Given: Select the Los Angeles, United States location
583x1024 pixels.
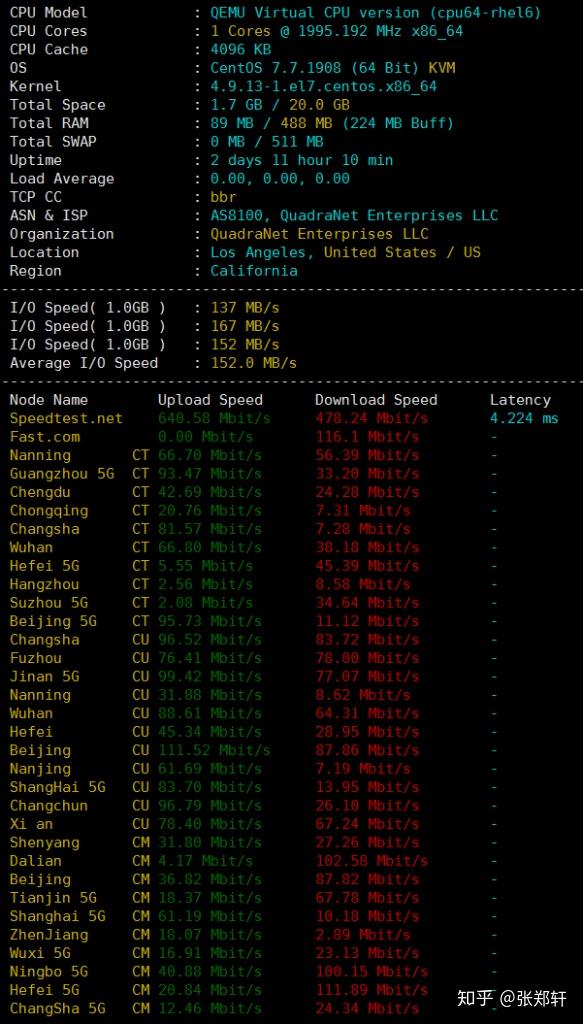Looking at the screenshot, I should pyautogui.click(x=345, y=253).
